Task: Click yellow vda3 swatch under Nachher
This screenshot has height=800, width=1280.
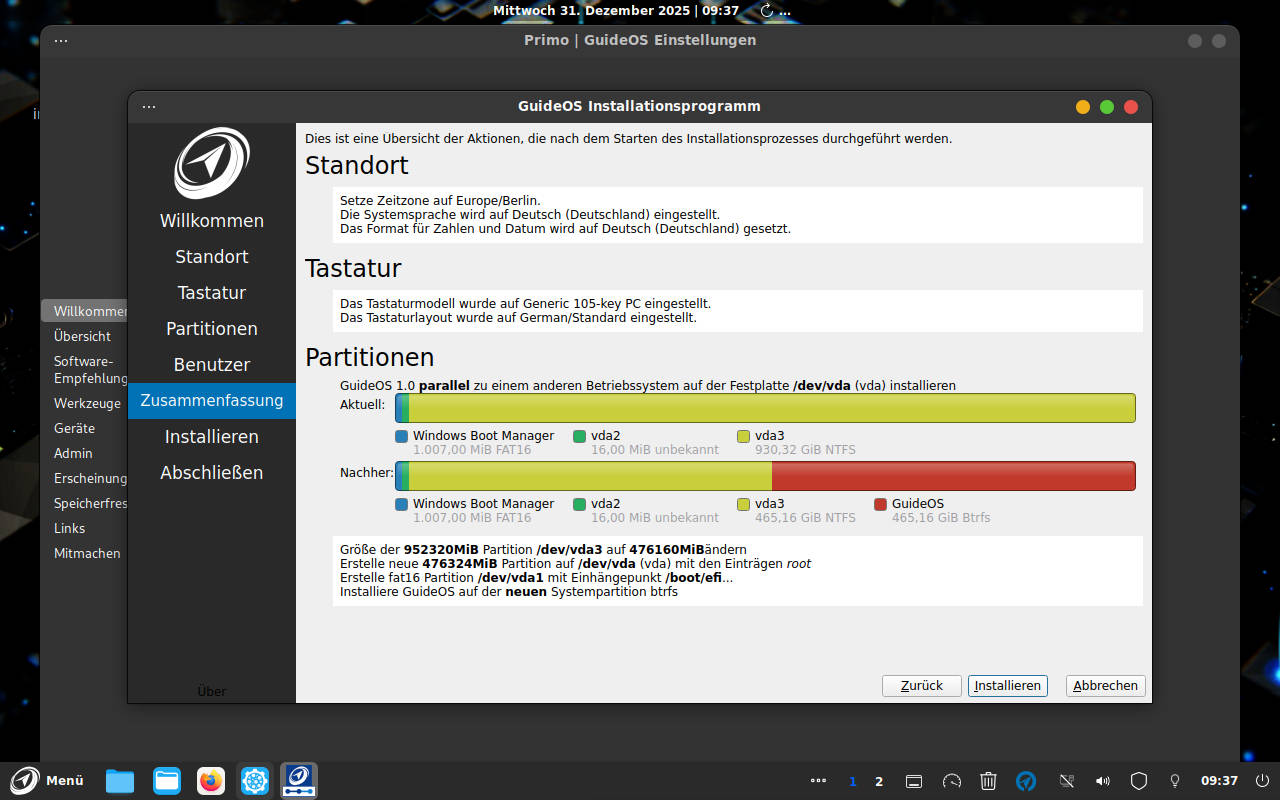Action: pyautogui.click(x=744, y=504)
